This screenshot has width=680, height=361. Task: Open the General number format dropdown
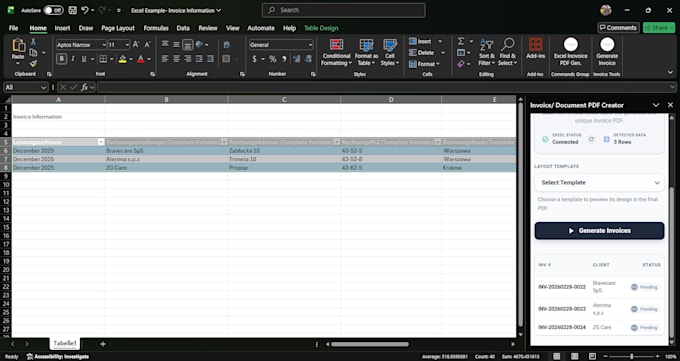310,45
